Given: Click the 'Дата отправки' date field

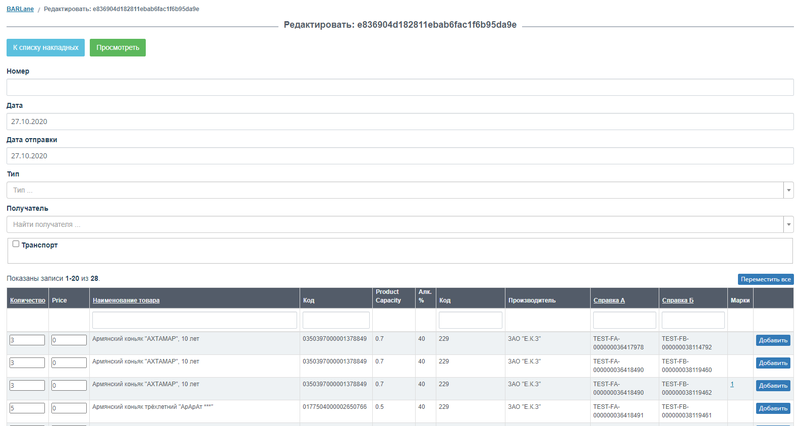Looking at the screenshot, I should point(399,156).
